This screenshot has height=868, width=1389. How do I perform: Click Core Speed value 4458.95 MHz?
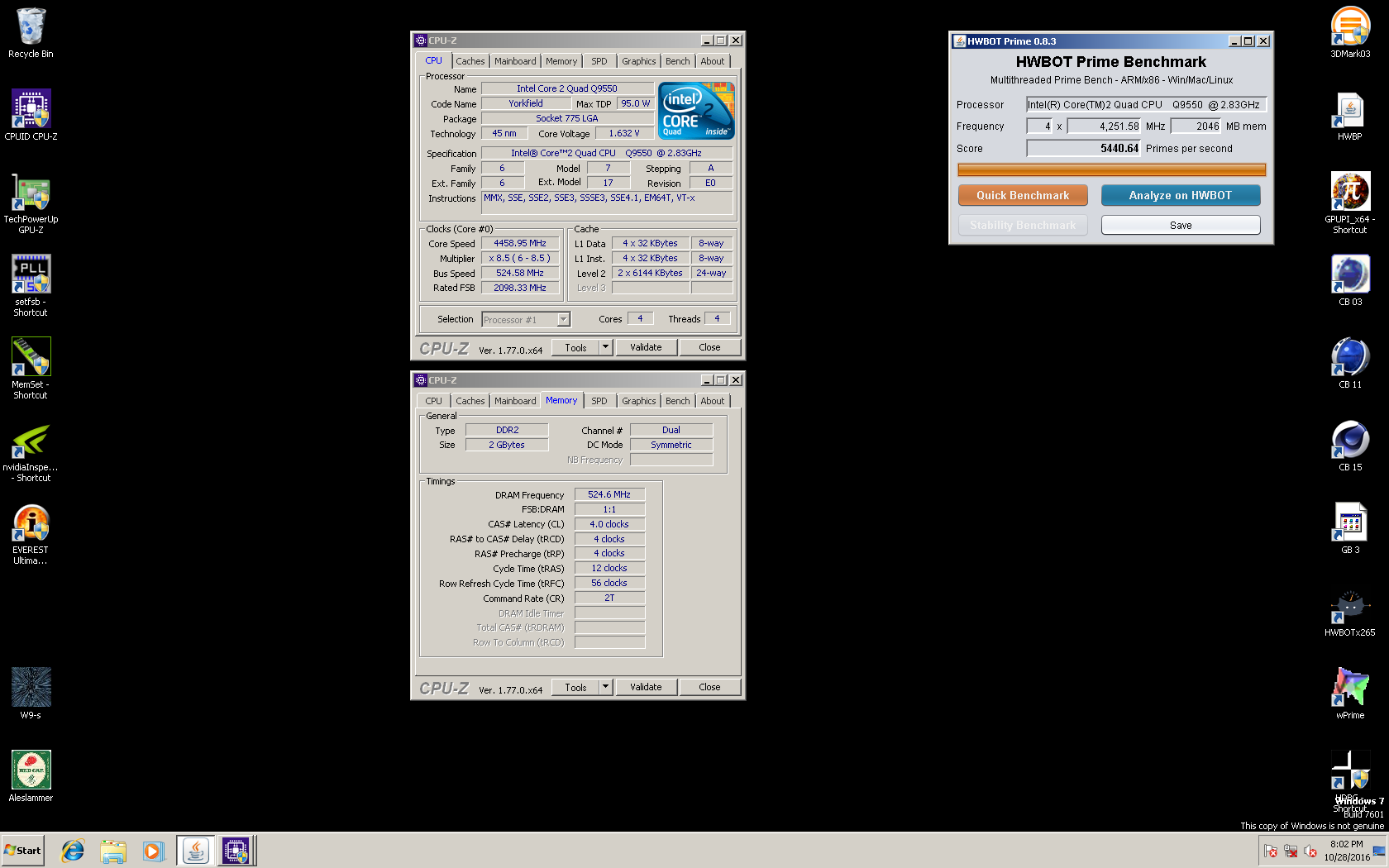coord(520,243)
